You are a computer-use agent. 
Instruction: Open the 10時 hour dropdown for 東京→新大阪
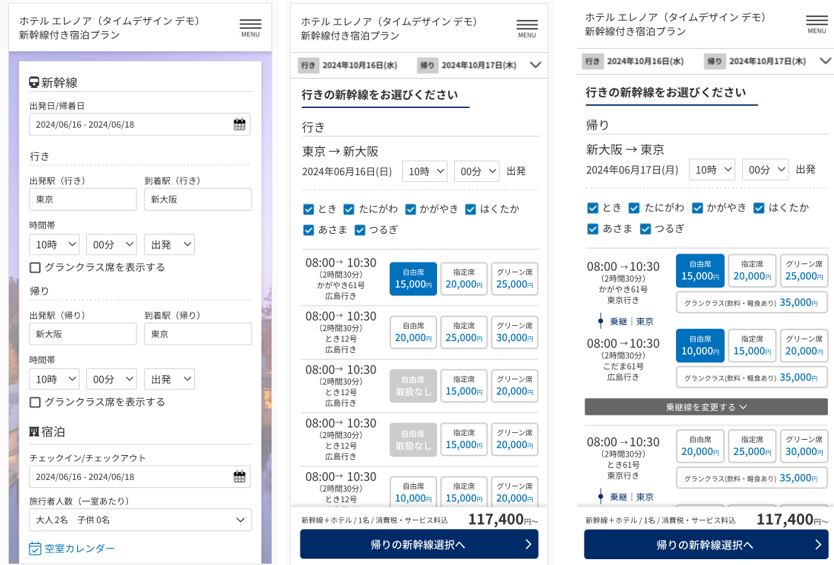(424, 171)
